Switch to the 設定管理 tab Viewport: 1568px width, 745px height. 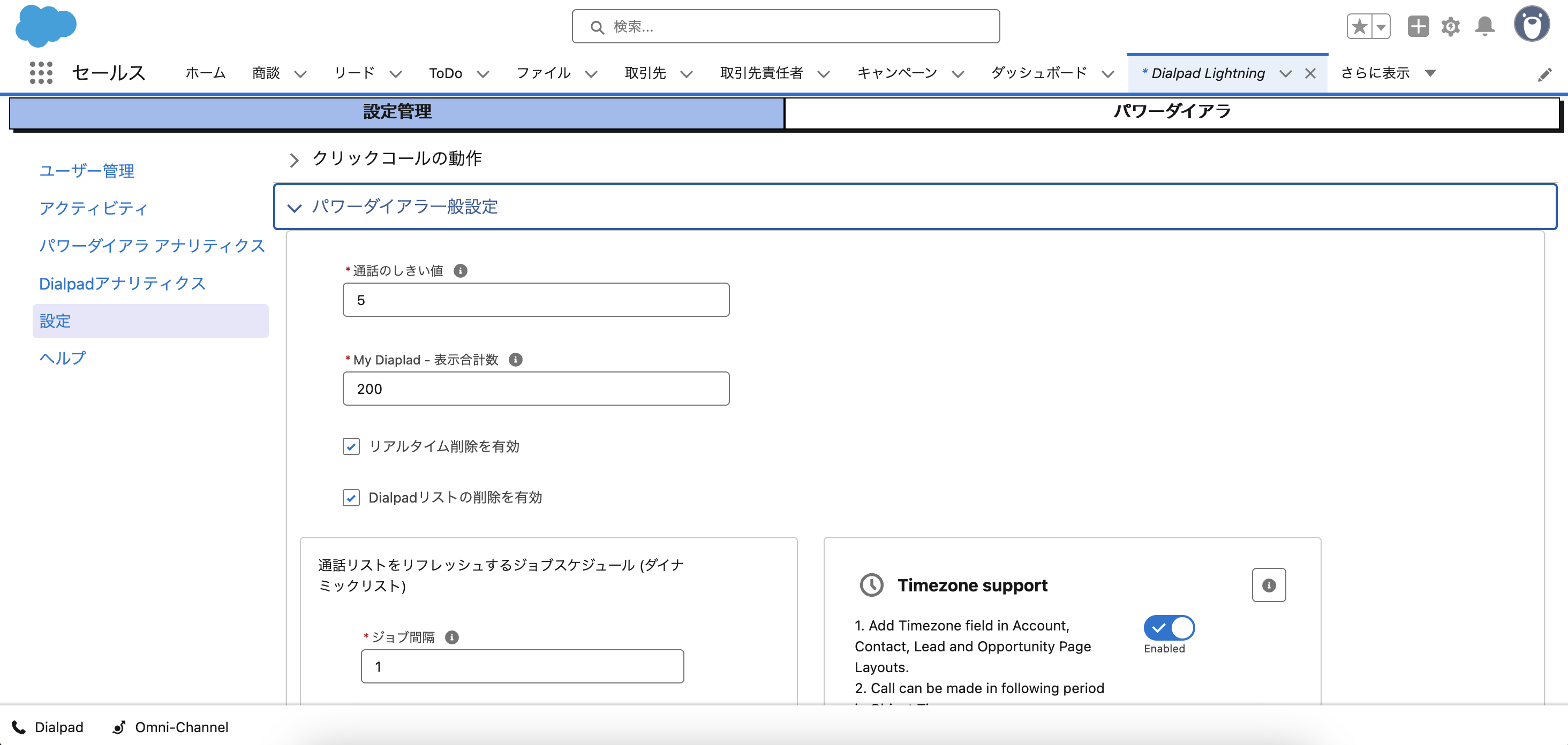click(397, 112)
